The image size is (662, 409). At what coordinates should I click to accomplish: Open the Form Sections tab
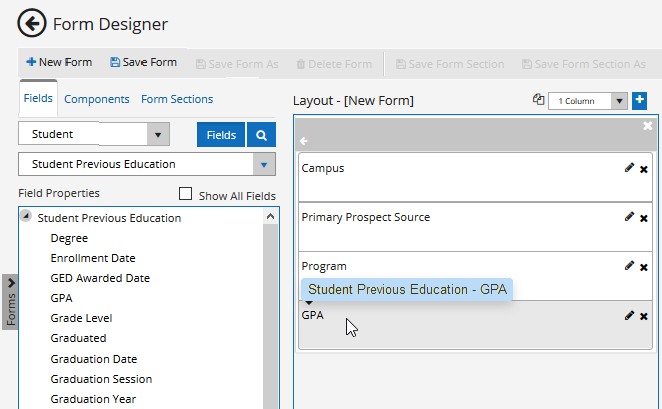[x=177, y=99]
